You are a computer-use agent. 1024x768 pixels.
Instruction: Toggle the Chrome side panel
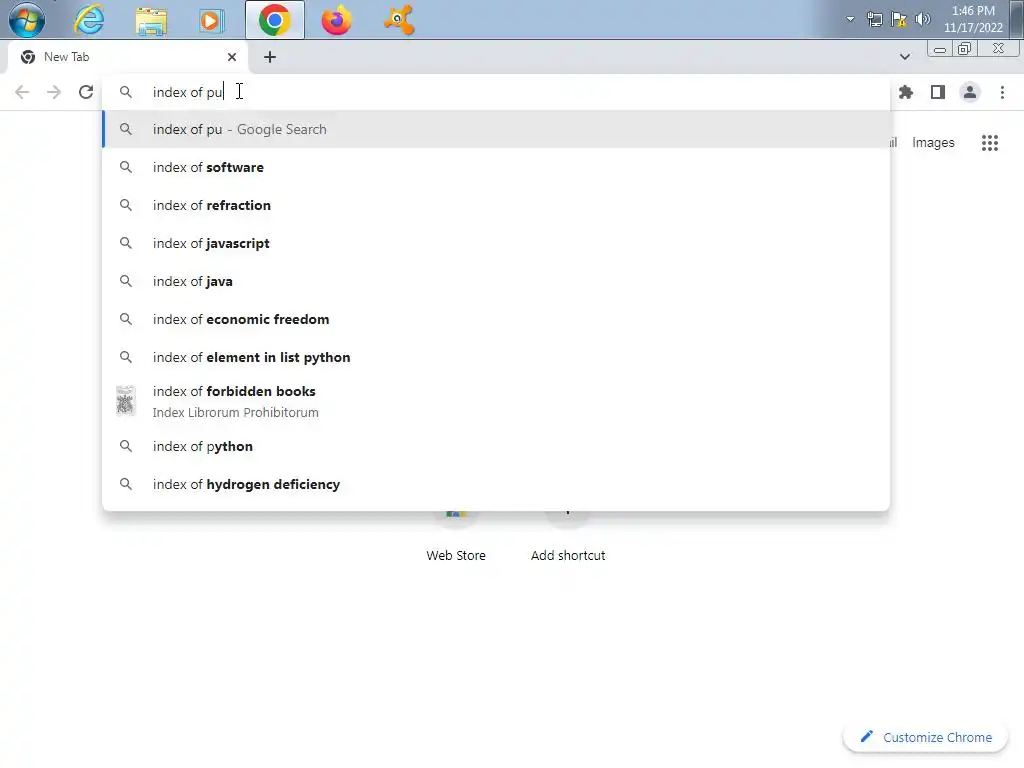(x=938, y=92)
